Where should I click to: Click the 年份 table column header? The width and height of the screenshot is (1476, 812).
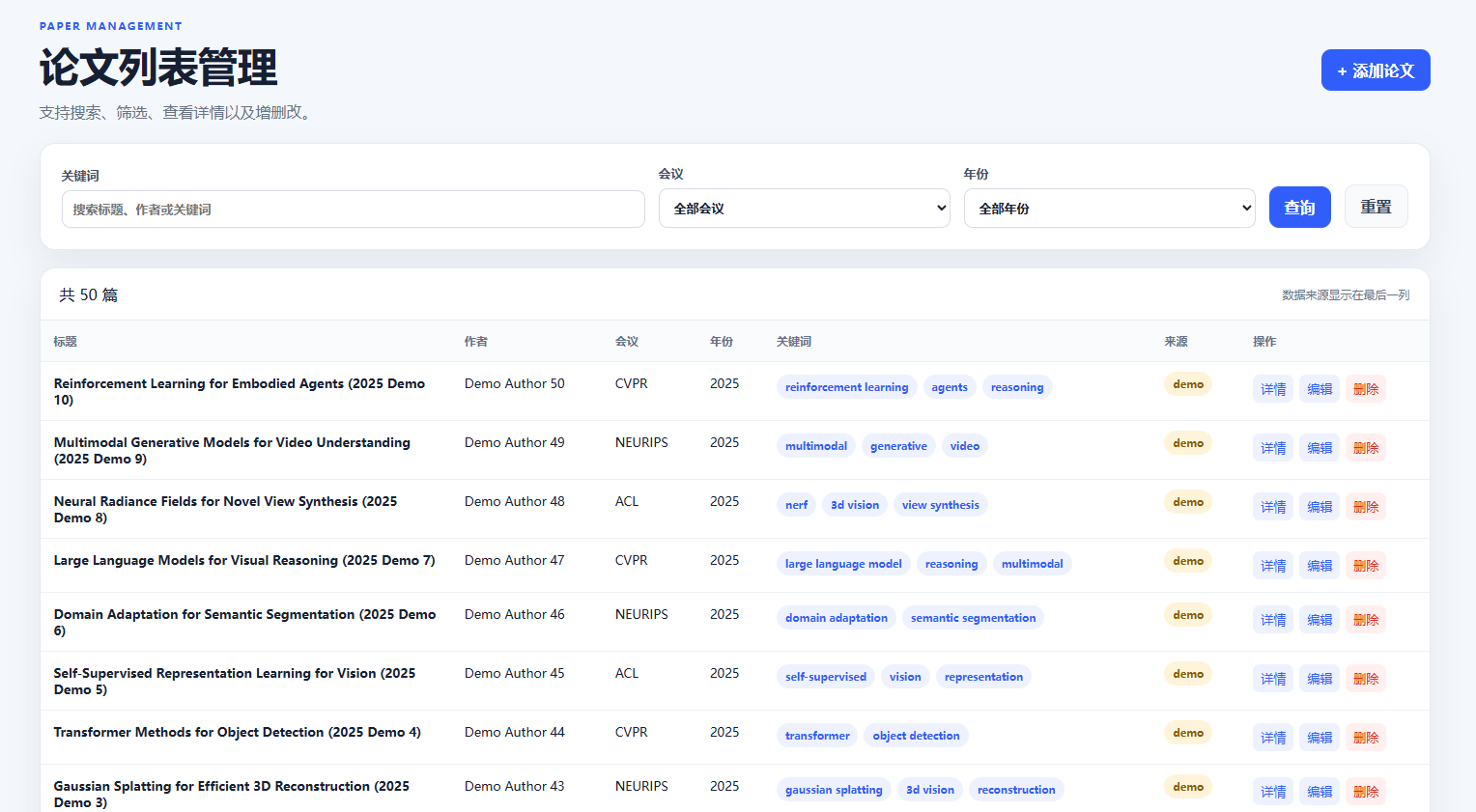722,342
